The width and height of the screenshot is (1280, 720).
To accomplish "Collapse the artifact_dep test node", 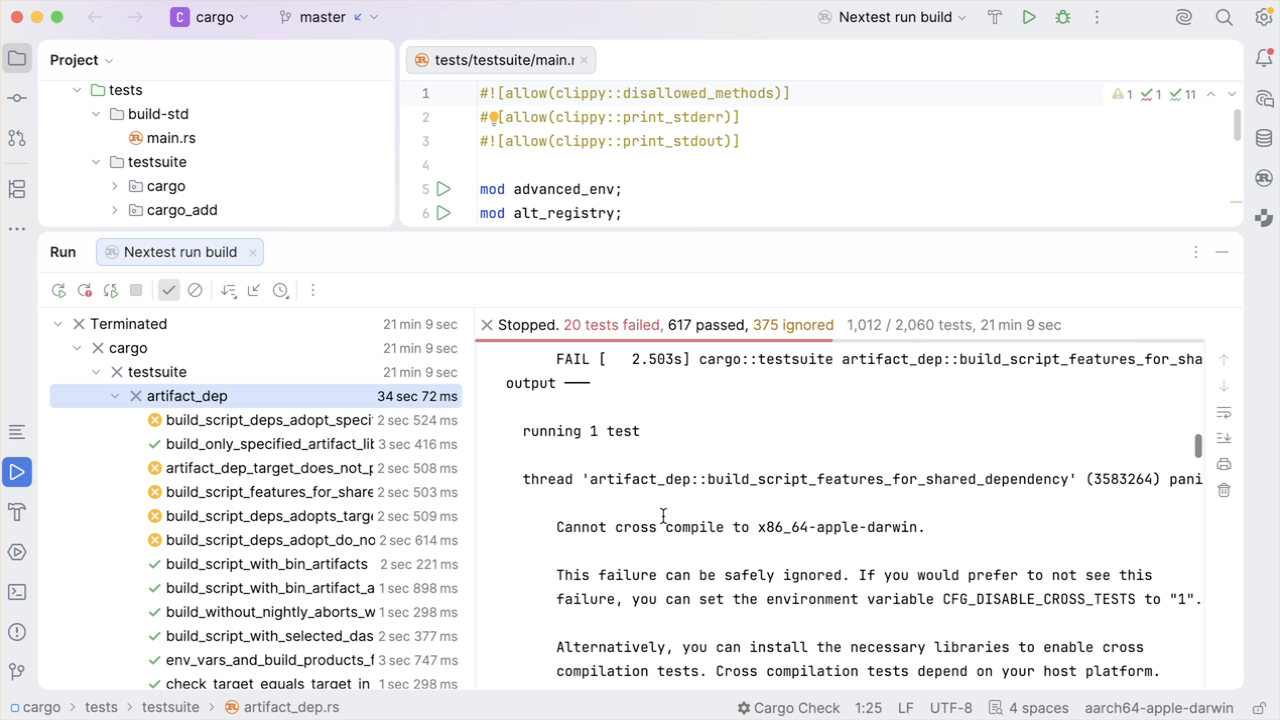I will 115,396.
